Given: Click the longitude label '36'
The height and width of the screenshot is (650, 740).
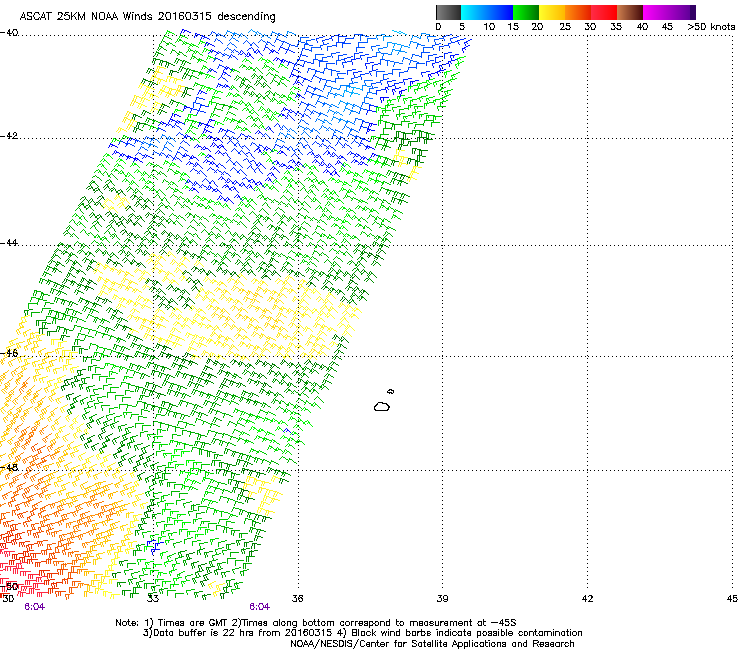Looking at the screenshot, I should click(297, 599).
